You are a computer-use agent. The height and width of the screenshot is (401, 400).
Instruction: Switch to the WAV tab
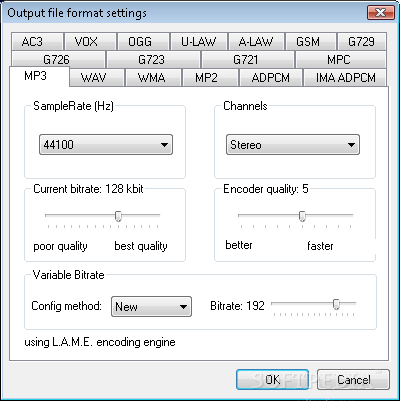pos(97,78)
